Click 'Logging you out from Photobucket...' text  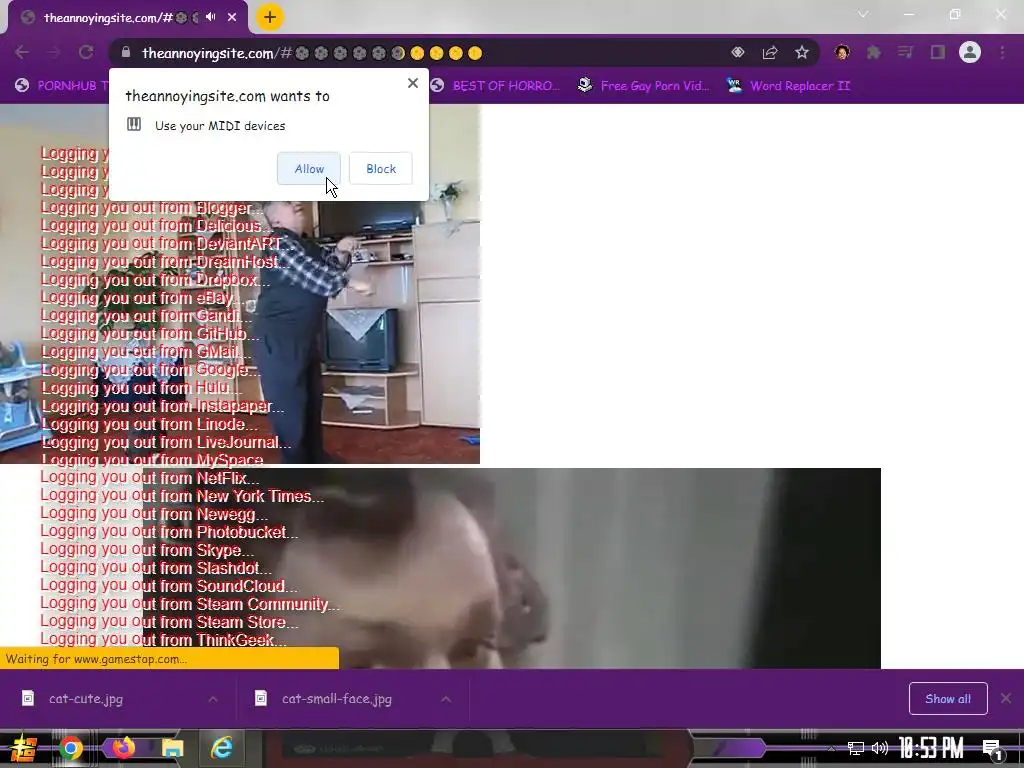coord(168,532)
